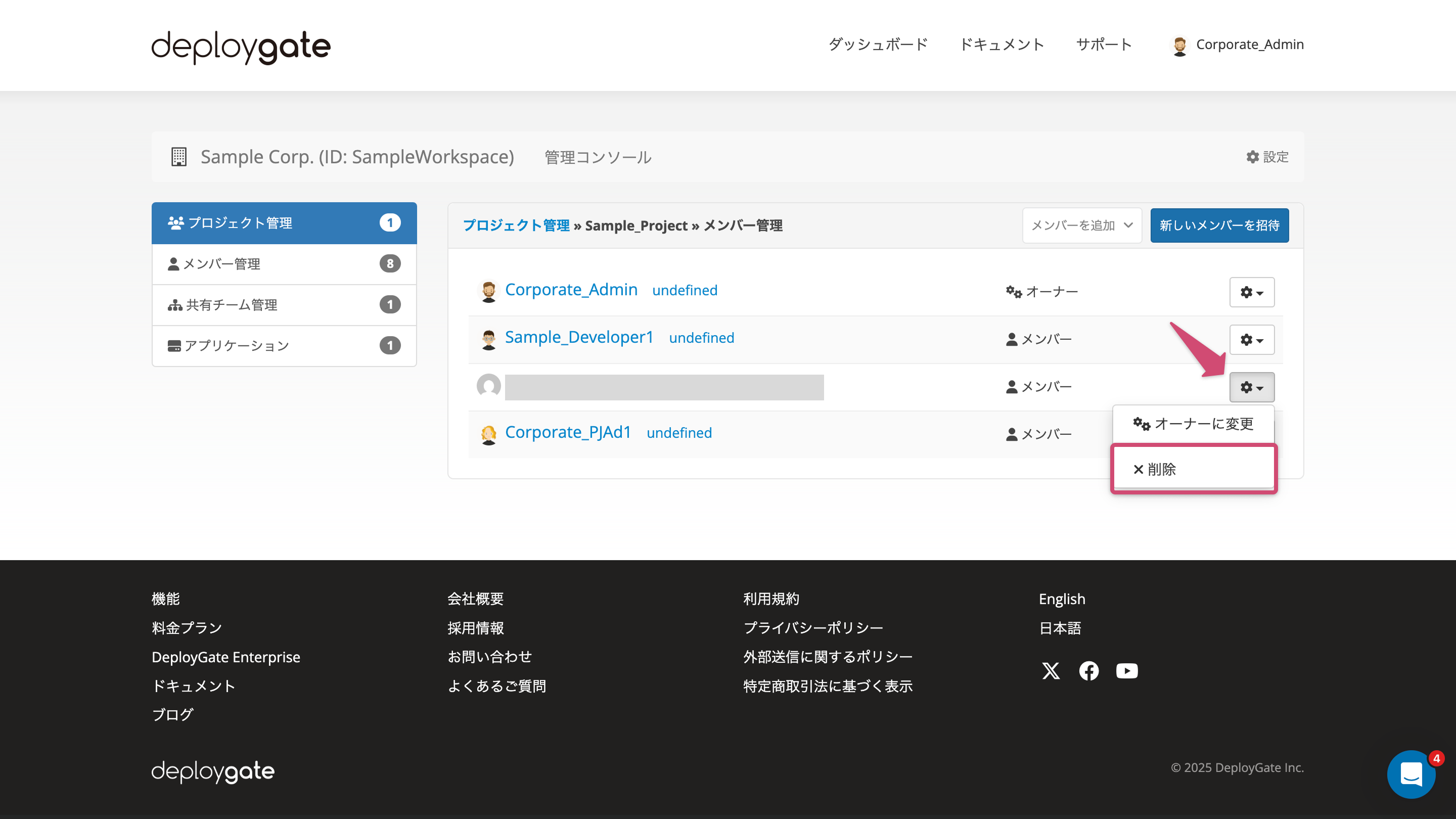Click the gear button on Corporate_Admin row
The height and width of the screenshot is (819, 1456).
click(x=1252, y=292)
